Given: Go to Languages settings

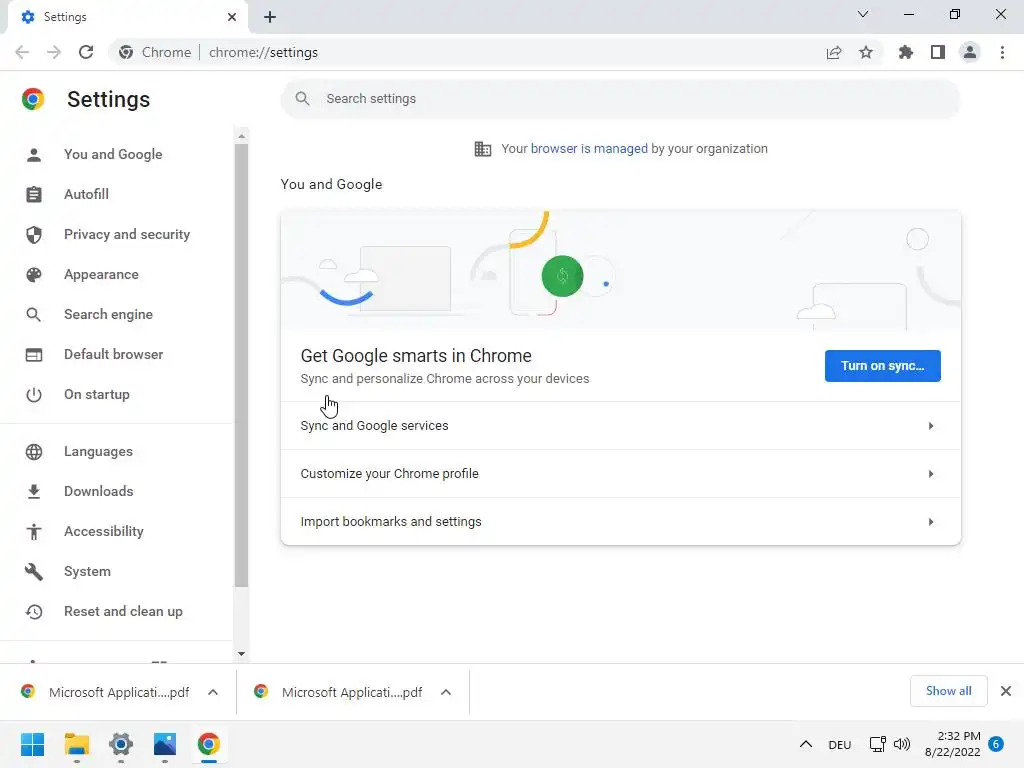Looking at the screenshot, I should click(98, 451).
